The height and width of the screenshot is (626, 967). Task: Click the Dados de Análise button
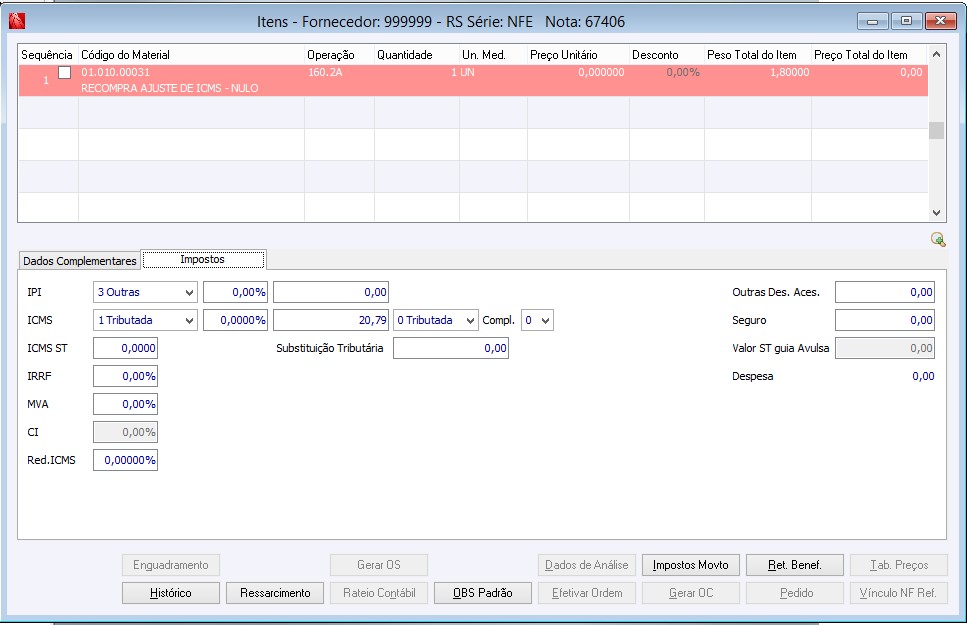point(586,565)
